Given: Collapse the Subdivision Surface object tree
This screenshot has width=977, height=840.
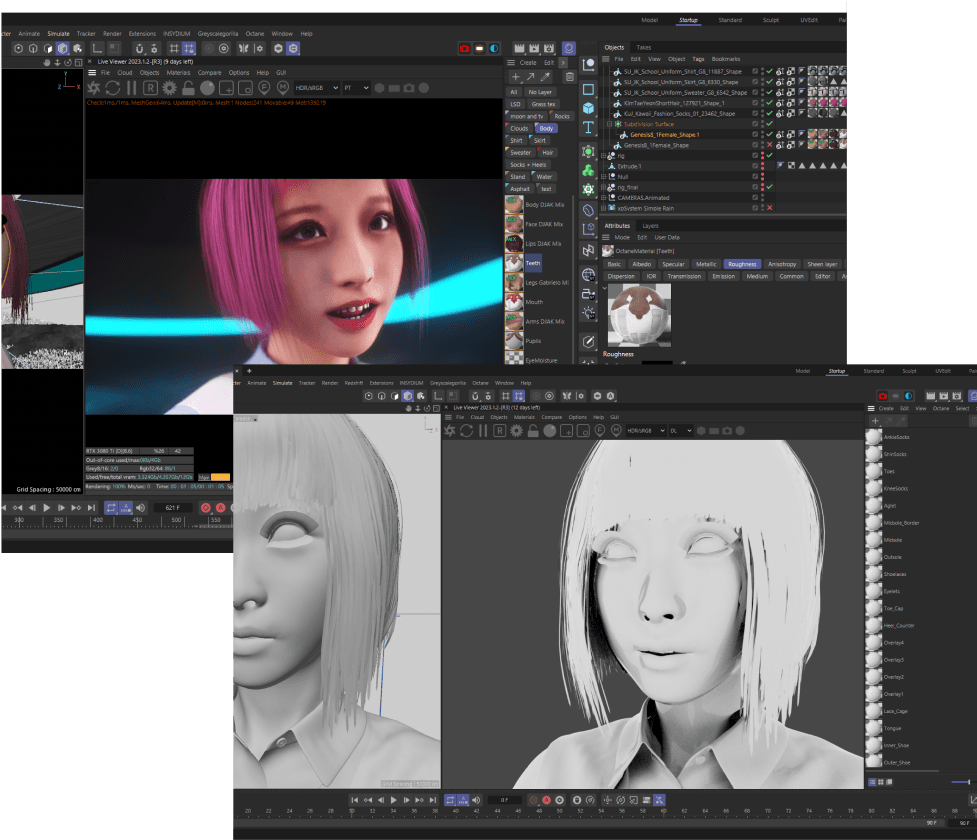Looking at the screenshot, I should [610, 124].
